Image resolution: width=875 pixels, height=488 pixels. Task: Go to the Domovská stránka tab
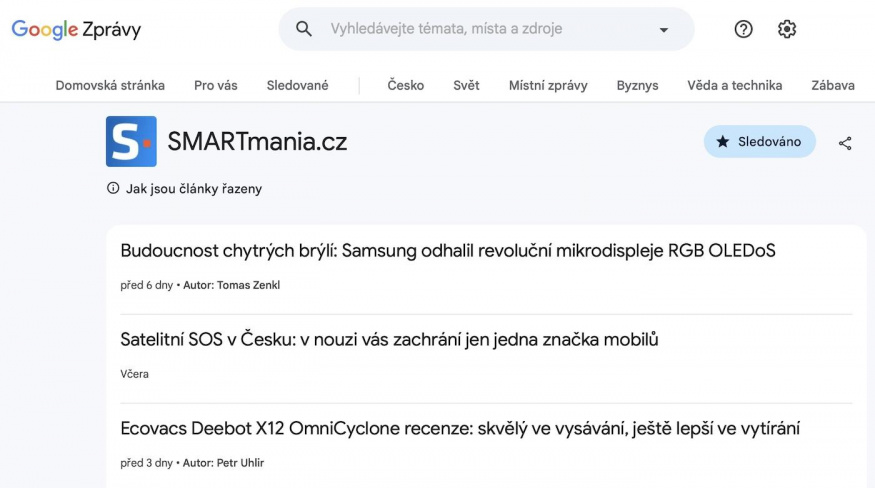110,85
